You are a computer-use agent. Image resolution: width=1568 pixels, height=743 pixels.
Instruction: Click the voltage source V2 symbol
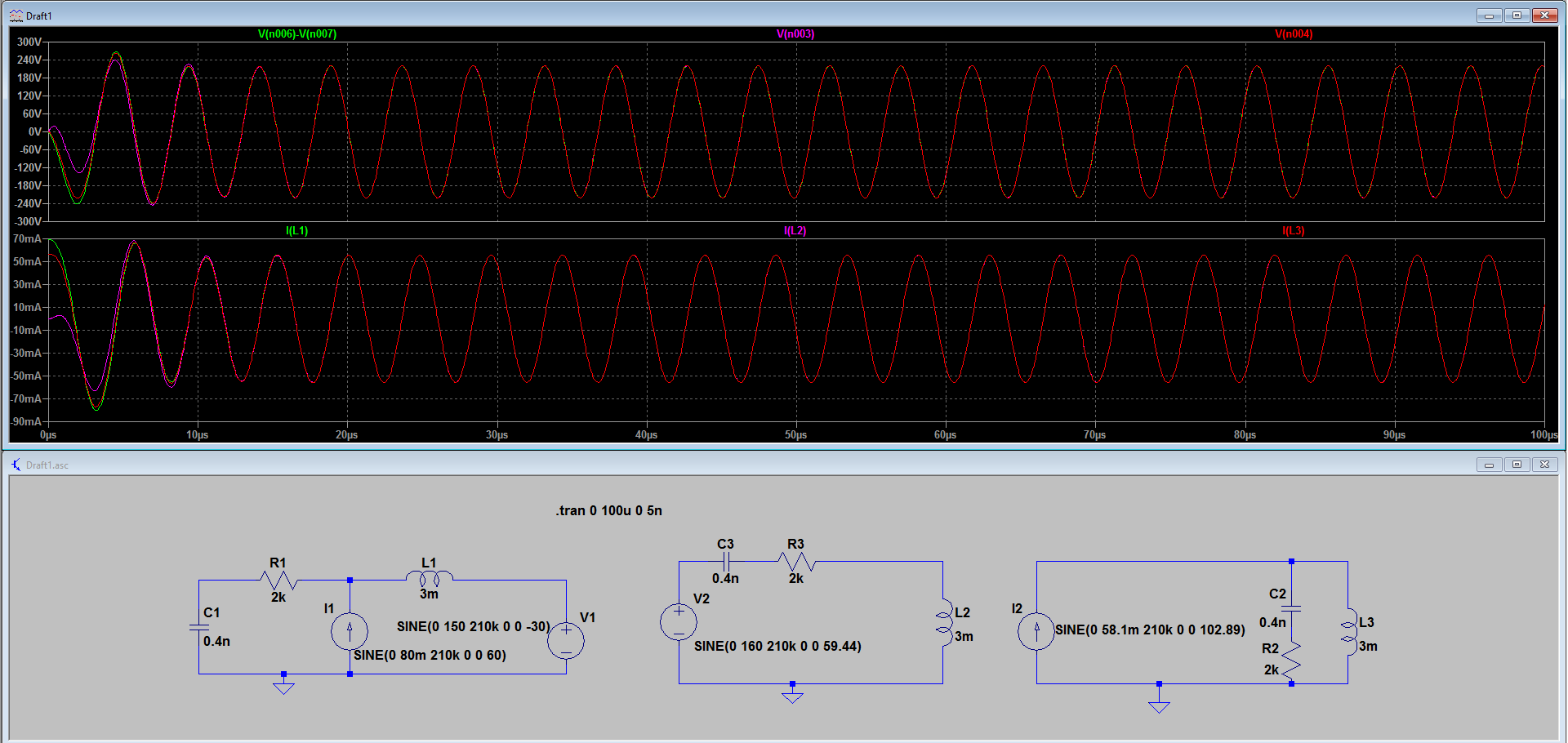click(679, 622)
